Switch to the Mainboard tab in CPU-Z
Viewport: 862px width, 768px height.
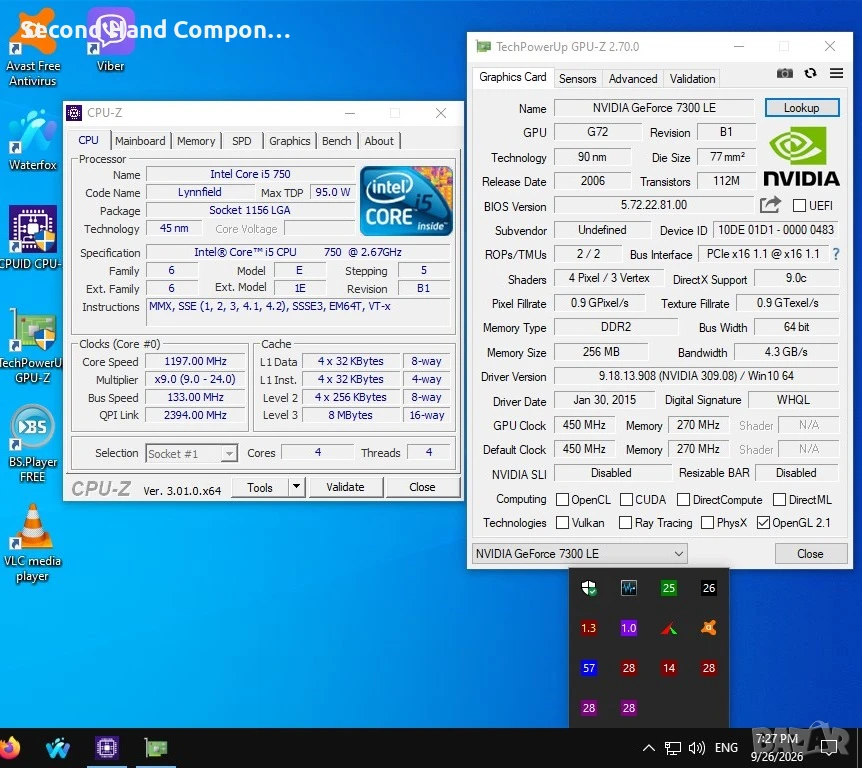click(x=140, y=141)
